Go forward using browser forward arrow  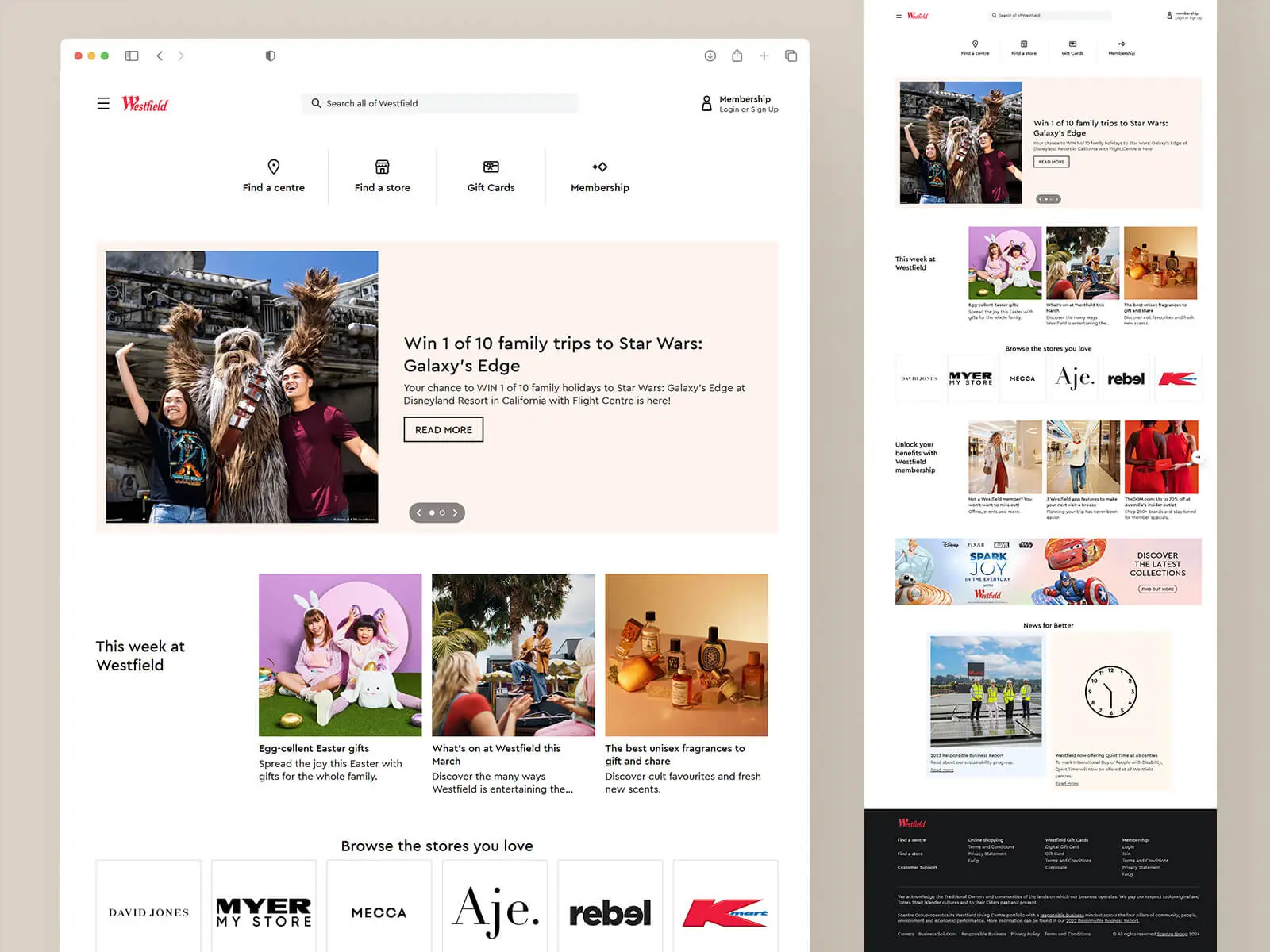tap(181, 56)
